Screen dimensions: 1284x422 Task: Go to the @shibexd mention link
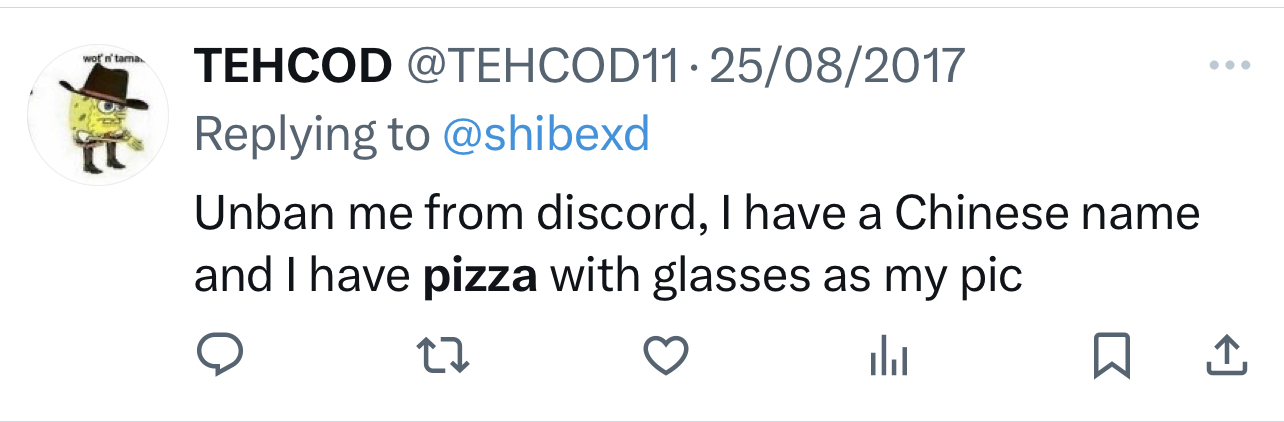coord(545,134)
